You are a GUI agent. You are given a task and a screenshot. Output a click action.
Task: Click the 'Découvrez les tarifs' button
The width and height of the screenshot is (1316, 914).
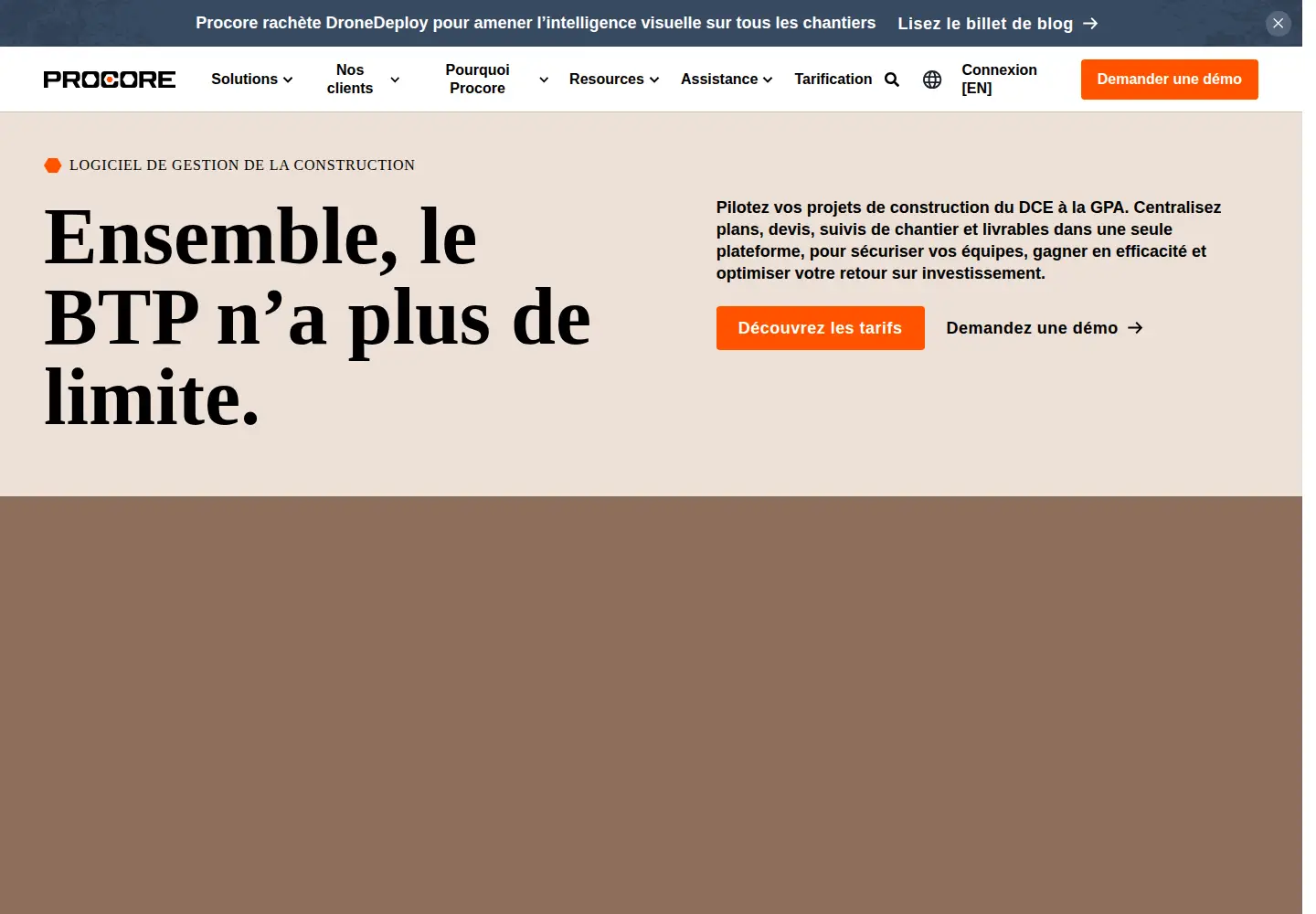pyautogui.click(x=820, y=328)
